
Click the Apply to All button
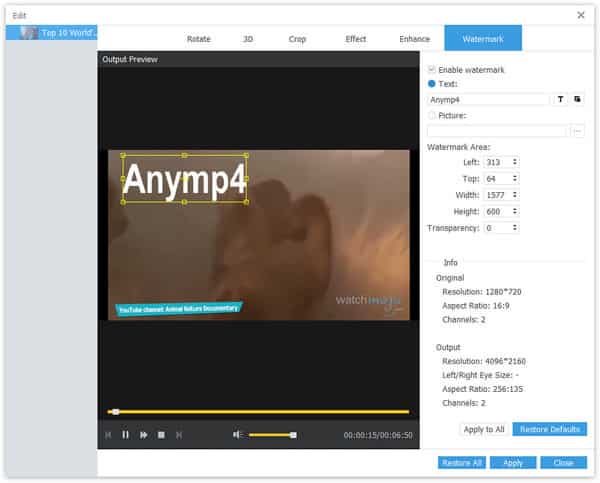tap(484, 429)
